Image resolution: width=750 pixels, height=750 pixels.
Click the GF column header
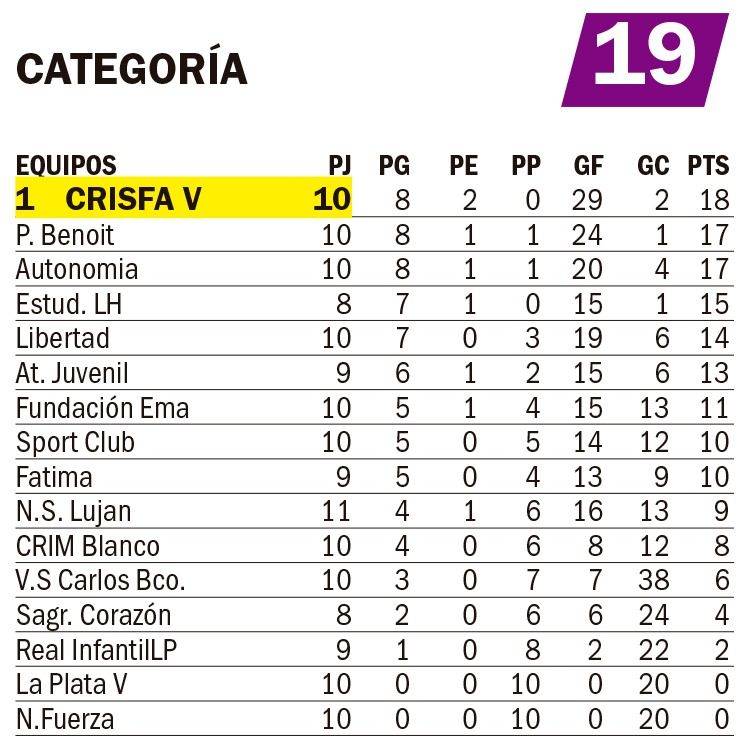(x=588, y=165)
